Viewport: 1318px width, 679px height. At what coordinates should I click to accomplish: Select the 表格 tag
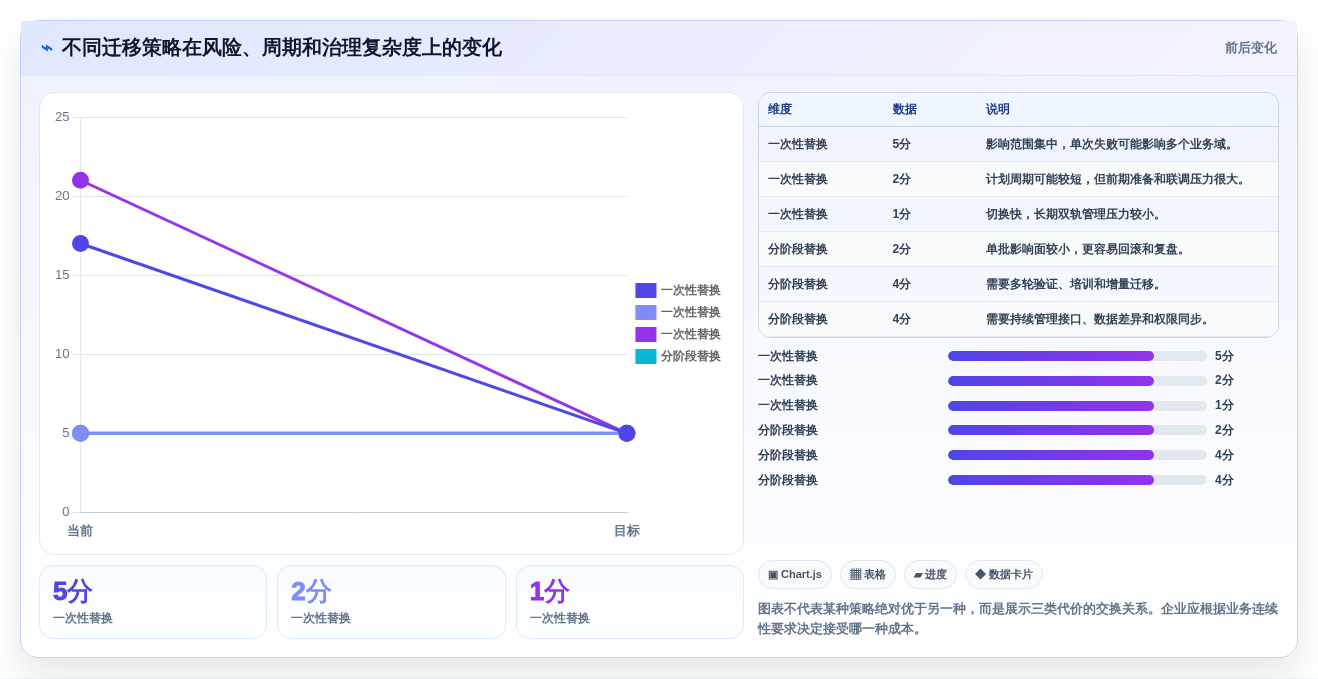point(868,575)
